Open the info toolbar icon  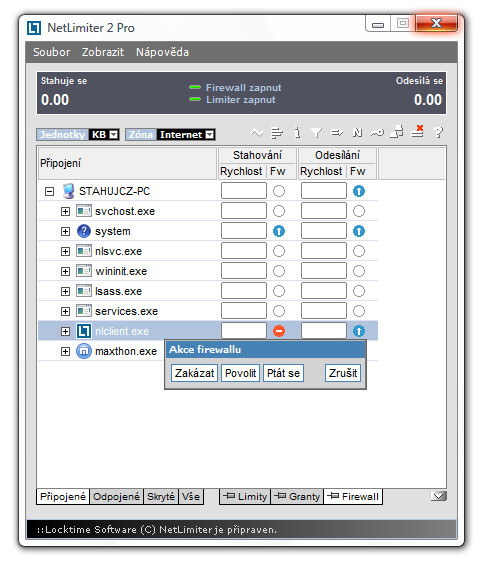tap(297, 133)
